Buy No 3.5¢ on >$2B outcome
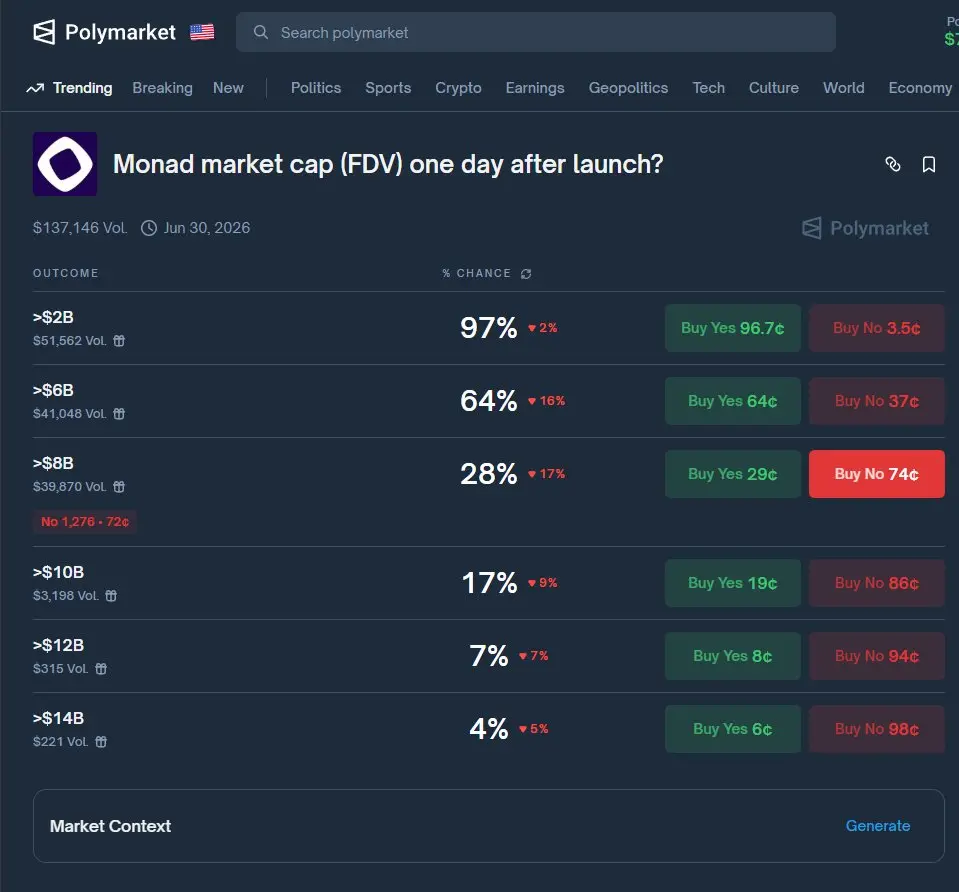959x892 pixels. pos(876,328)
